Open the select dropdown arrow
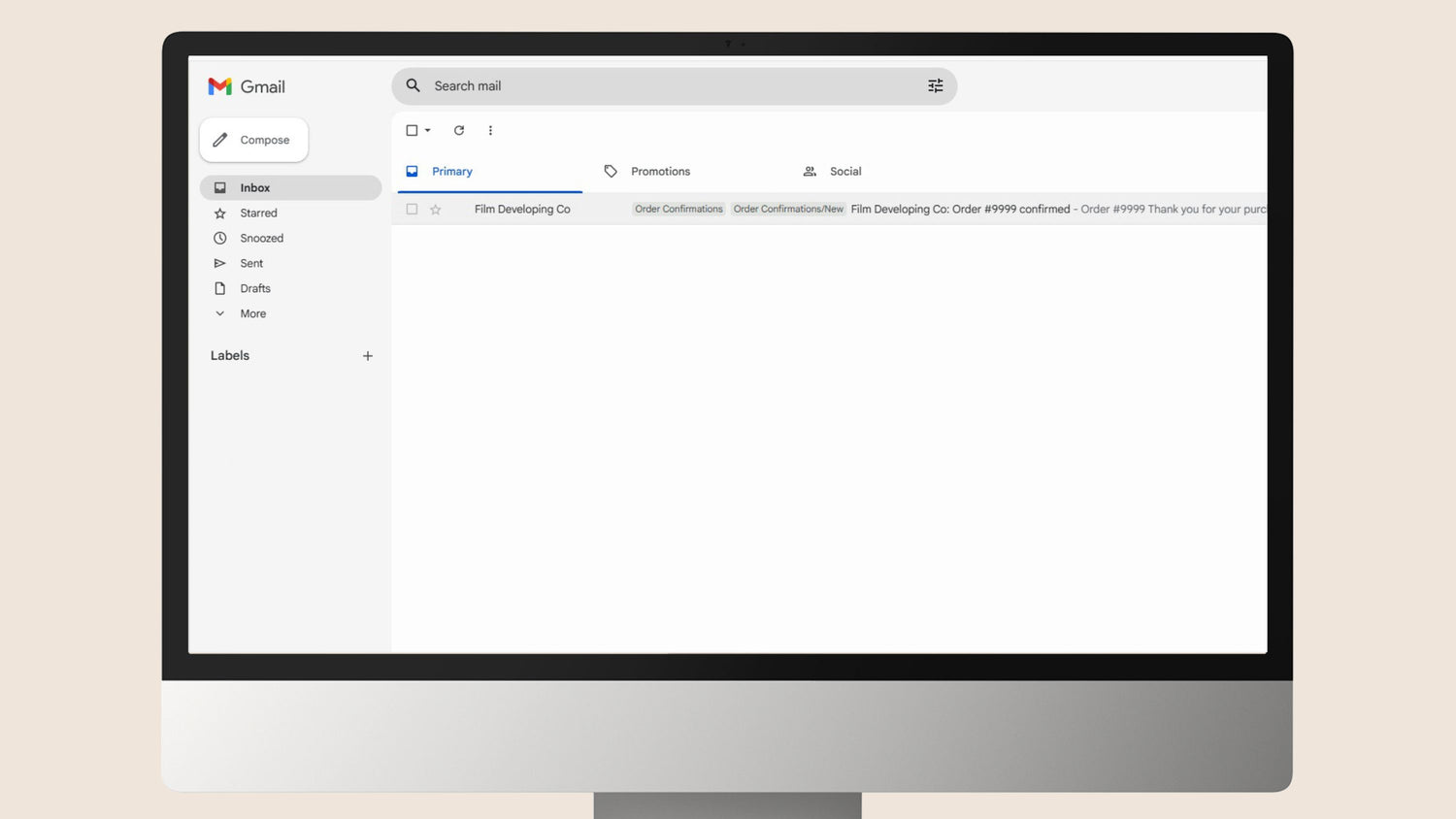 pyautogui.click(x=428, y=130)
